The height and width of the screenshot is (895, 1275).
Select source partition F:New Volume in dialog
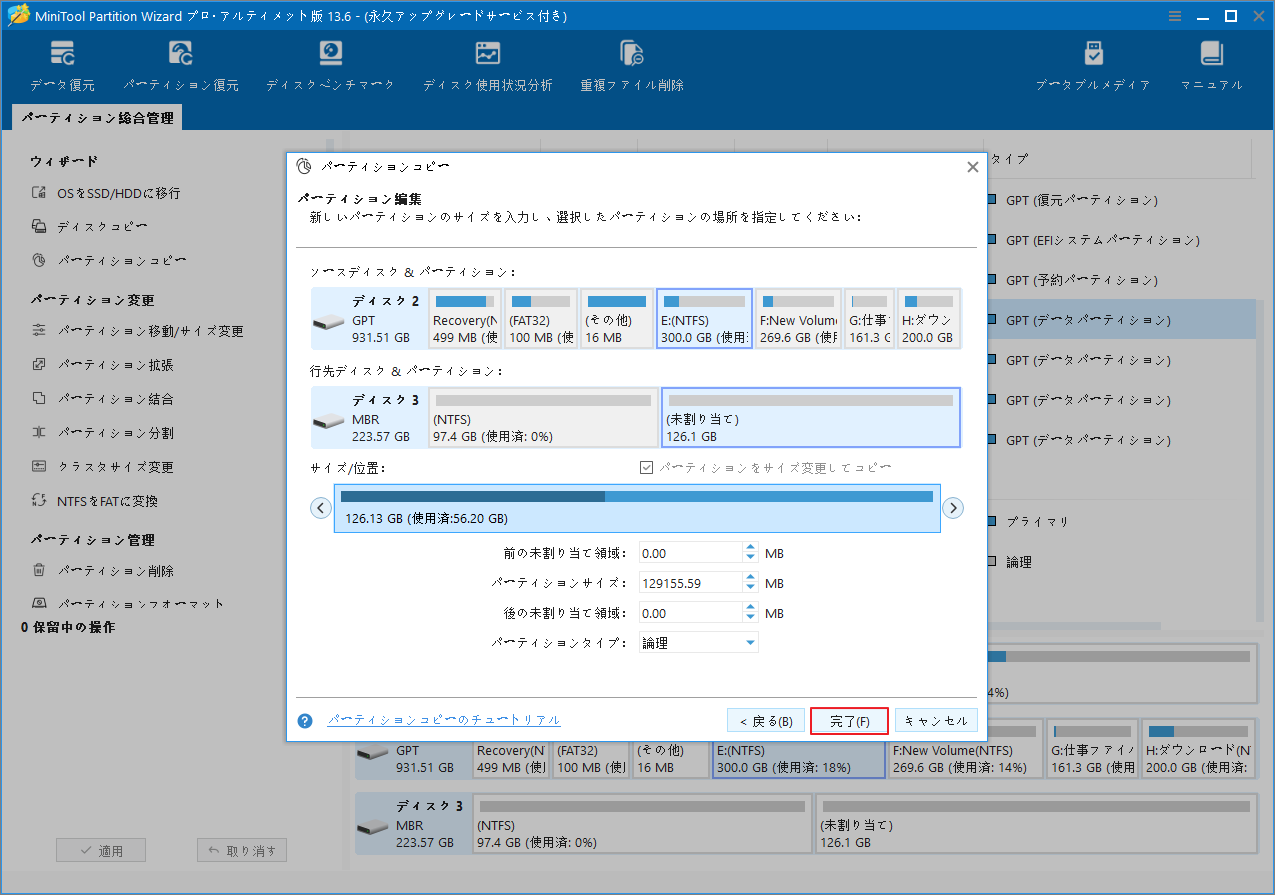point(798,318)
